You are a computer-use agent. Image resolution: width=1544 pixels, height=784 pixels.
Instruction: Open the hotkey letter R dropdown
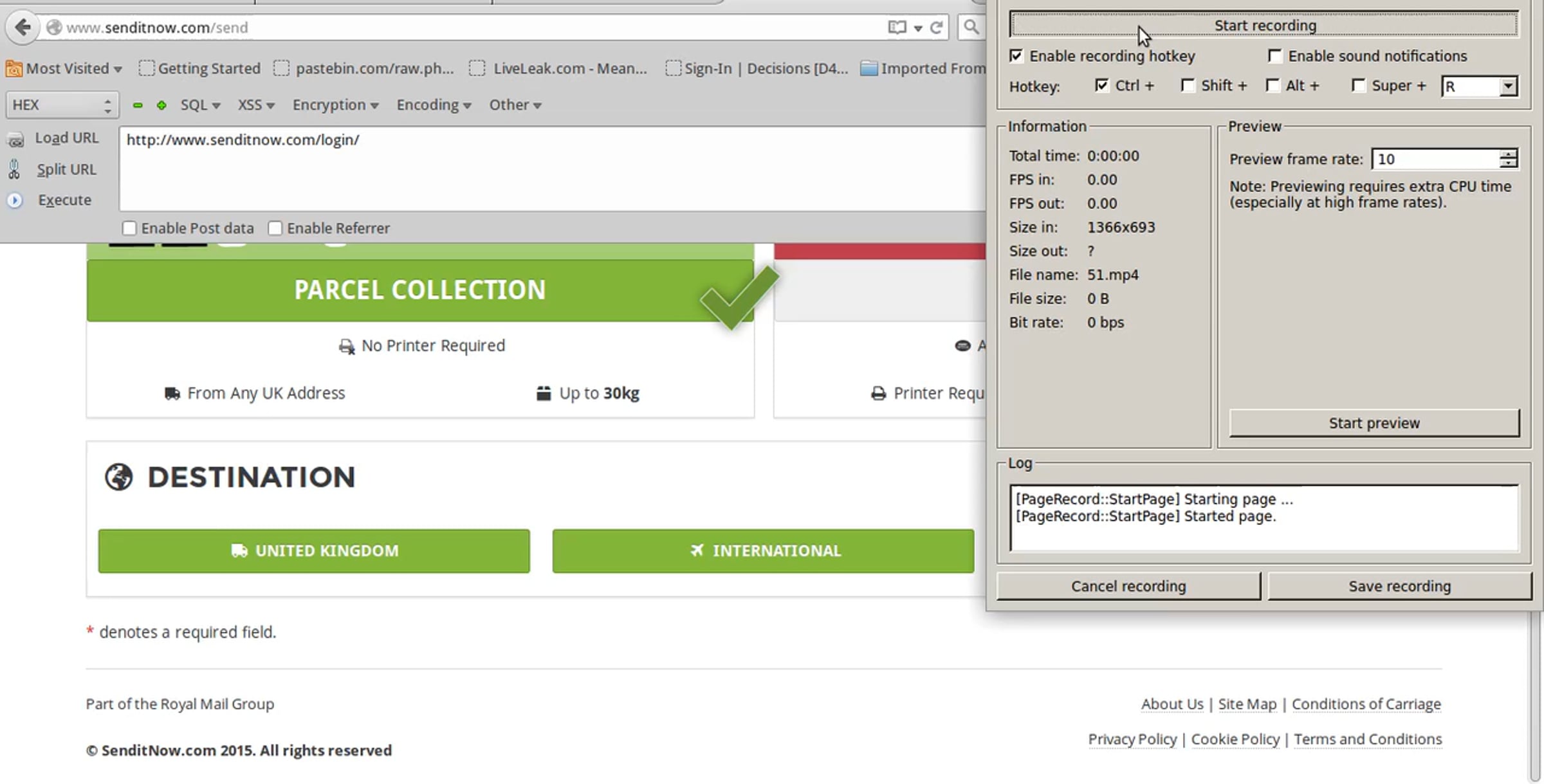click(x=1508, y=86)
